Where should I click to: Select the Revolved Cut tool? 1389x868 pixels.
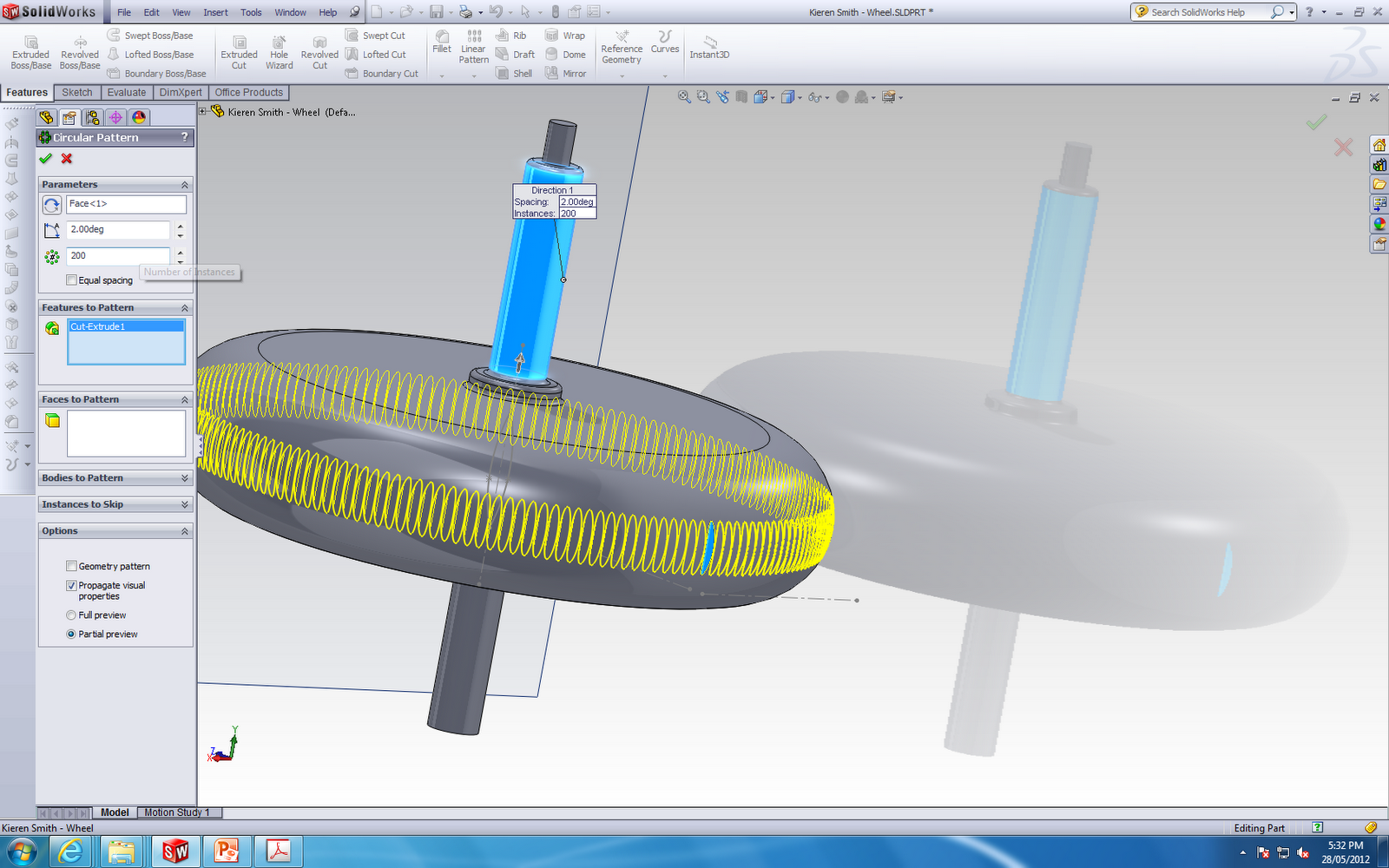pyautogui.click(x=319, y=53)
